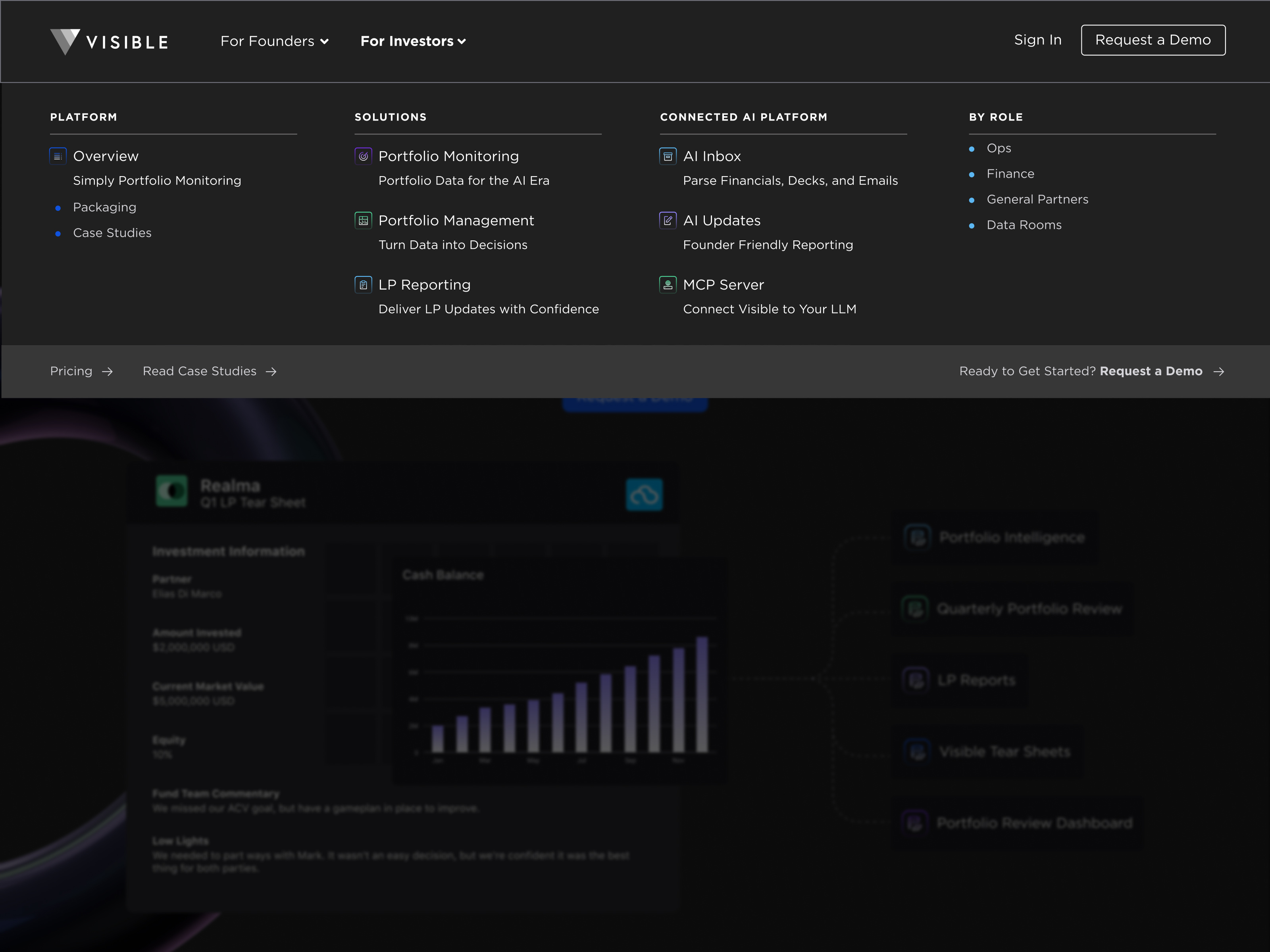Click the LP Reporting document icon

click(364, 285)
